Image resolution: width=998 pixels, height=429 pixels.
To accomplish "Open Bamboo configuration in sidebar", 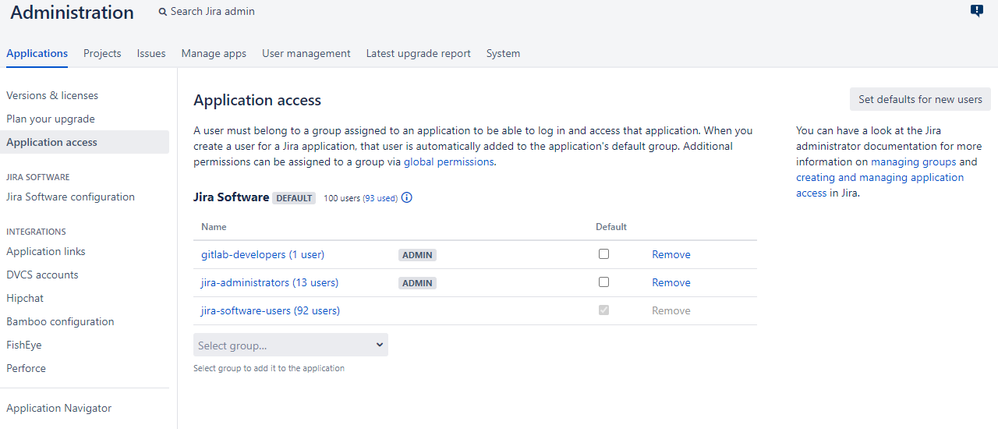I will coord(60,321).
